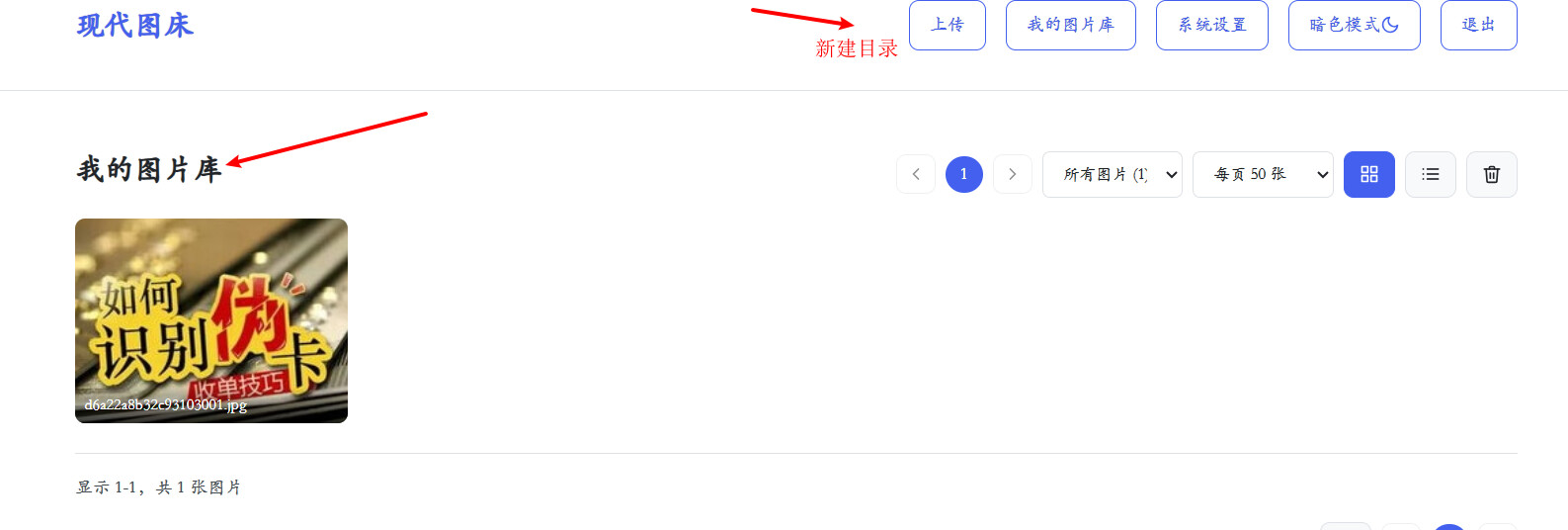This screenshot has height=530, width=1568.
Task: Go to previous page using the left chevron
Action: pos(916,174)
